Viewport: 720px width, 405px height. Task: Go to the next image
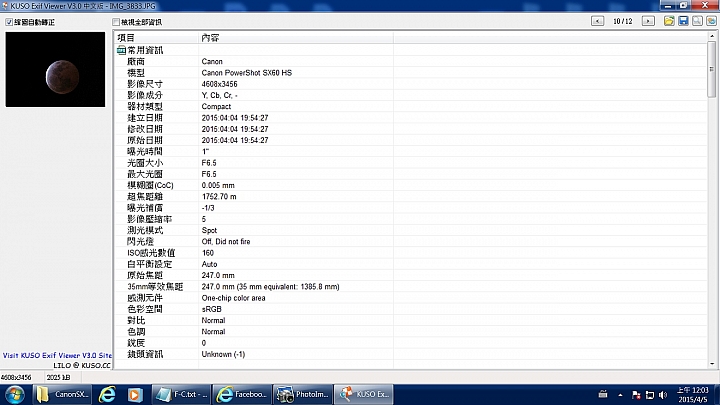coord(648,21)
